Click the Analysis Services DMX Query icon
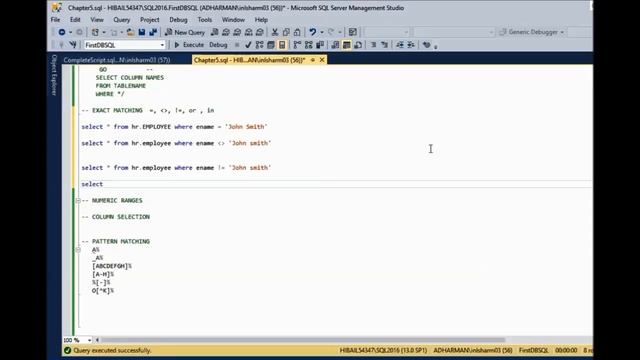Screen dimensions: 640x360 tap(237, 32)
